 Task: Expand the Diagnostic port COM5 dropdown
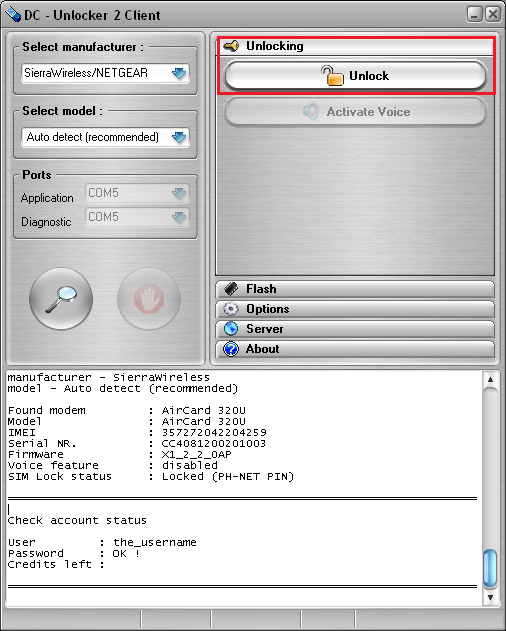[x=137, y=217]
